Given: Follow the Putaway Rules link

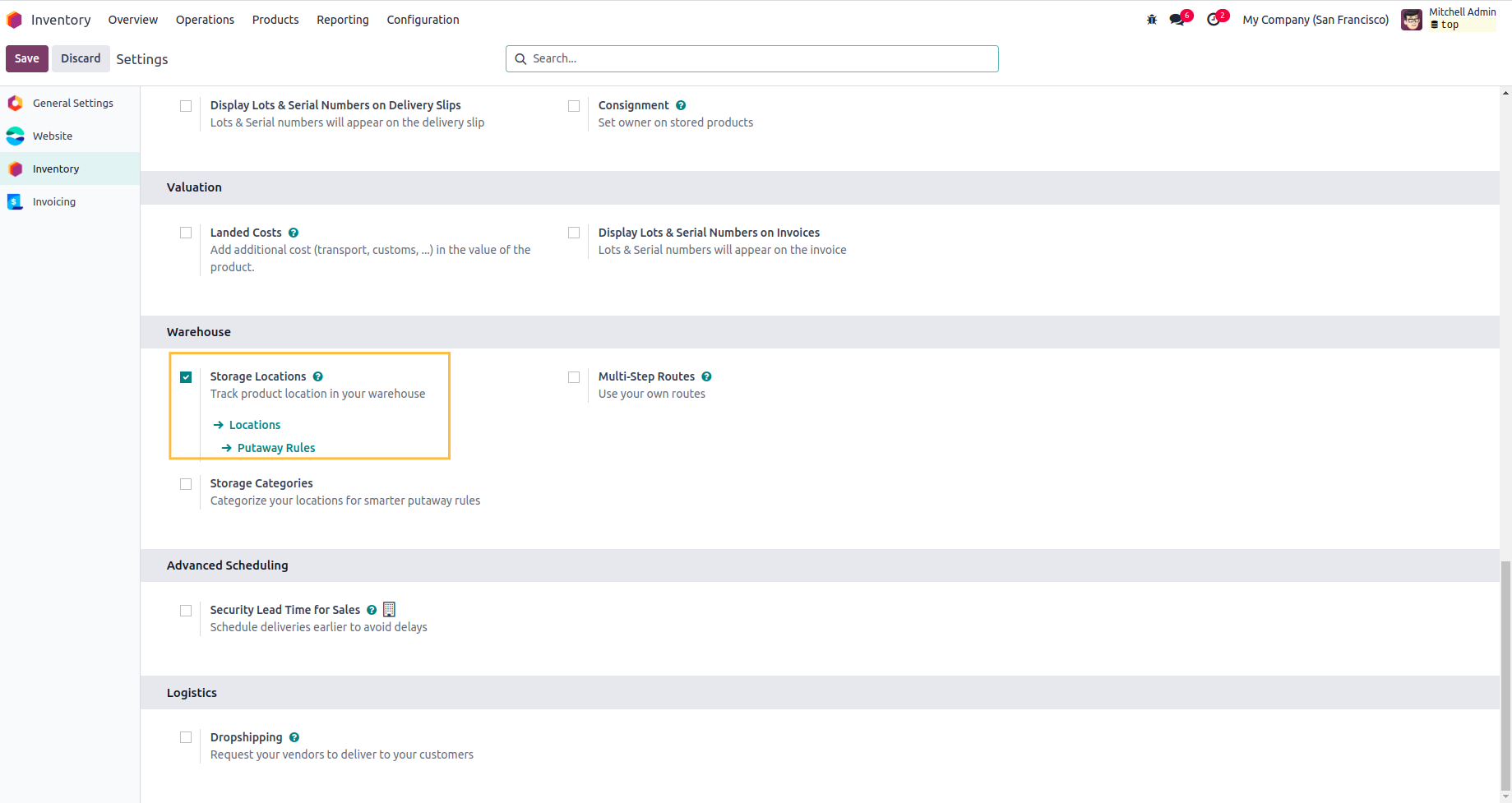Looking at the screenshot, I should point(276,448).
